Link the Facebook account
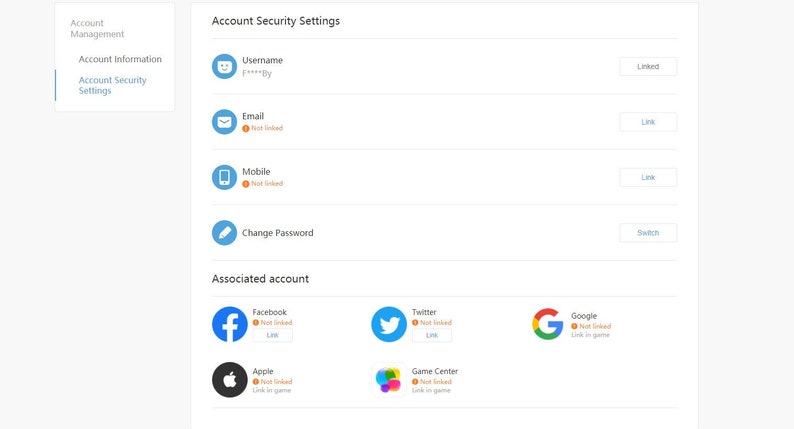The image size is (794, 429). [272, 335]
